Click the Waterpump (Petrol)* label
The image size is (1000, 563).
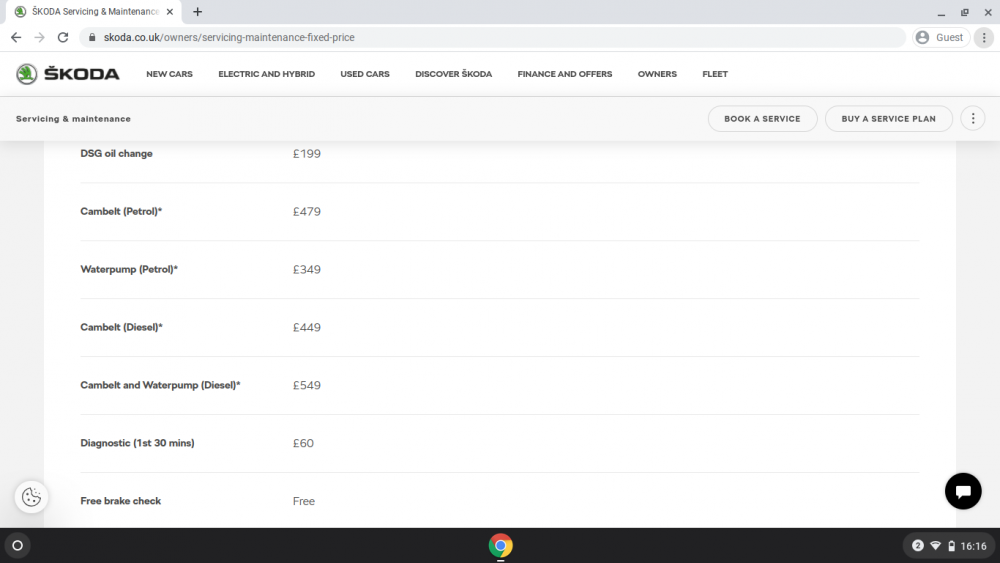(x=129, y=270)
